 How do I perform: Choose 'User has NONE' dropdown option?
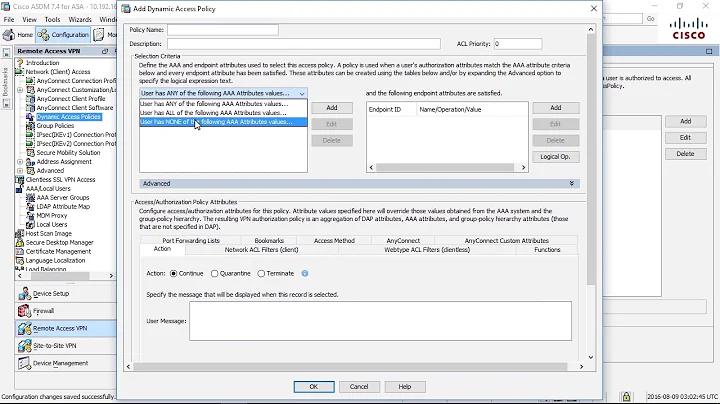click(x=223, y=122)
